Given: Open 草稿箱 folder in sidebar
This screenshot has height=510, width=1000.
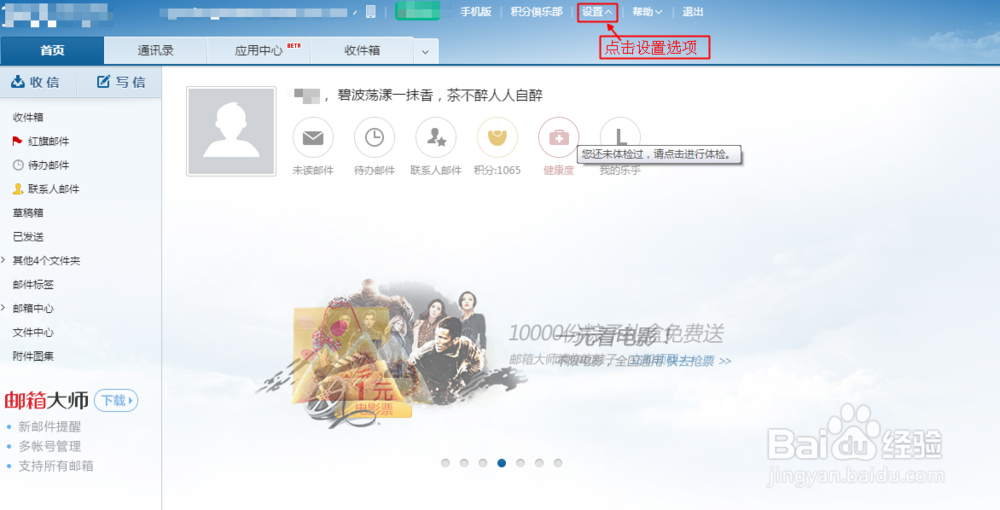Looking at the screenshot, I should [x=28, y=213].
